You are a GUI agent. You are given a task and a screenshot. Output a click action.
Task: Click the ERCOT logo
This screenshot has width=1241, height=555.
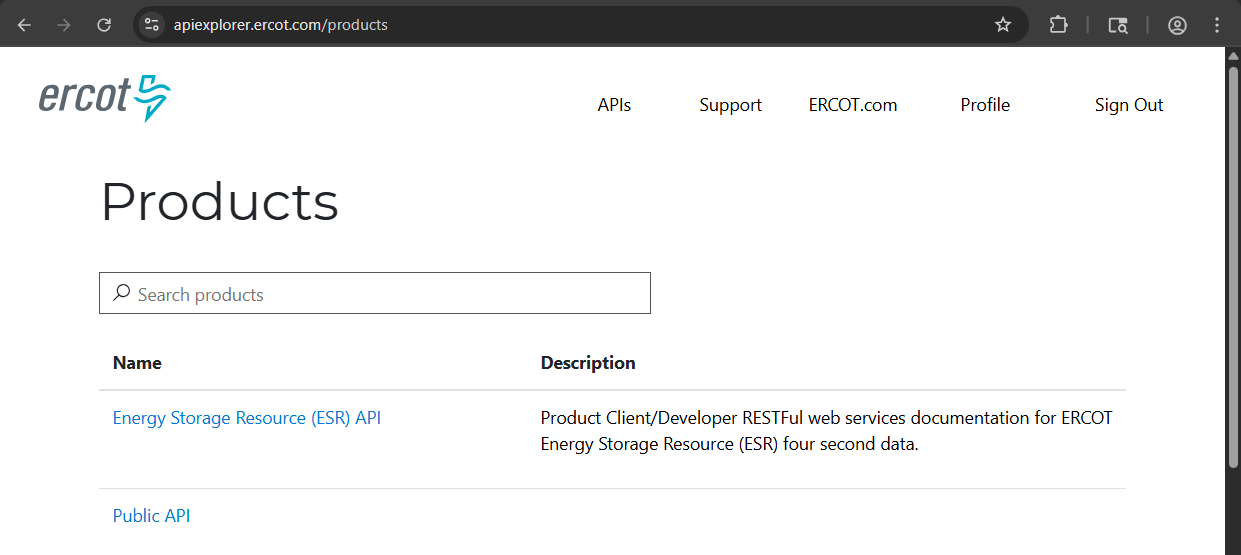(105, 98)
